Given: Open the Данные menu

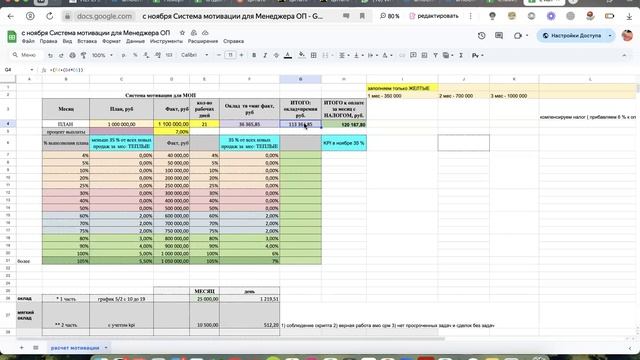Looking at the screenshot, I should click(x=135, y=41).
